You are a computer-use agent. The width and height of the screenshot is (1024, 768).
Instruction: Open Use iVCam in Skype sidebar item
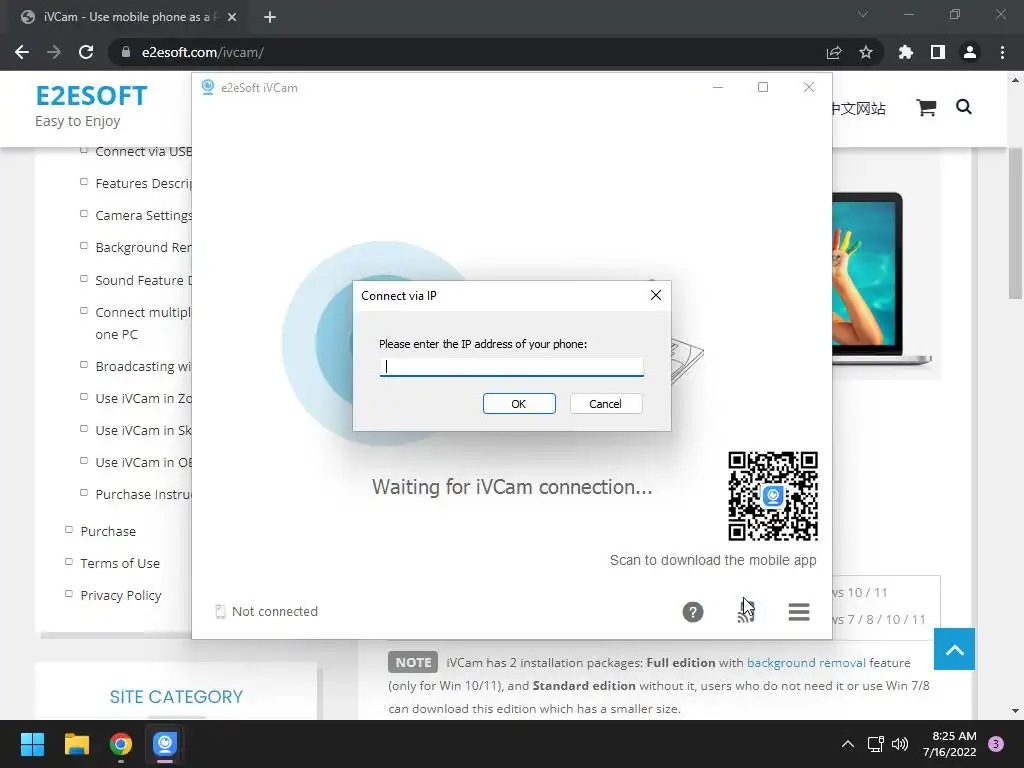coord(143,430)
